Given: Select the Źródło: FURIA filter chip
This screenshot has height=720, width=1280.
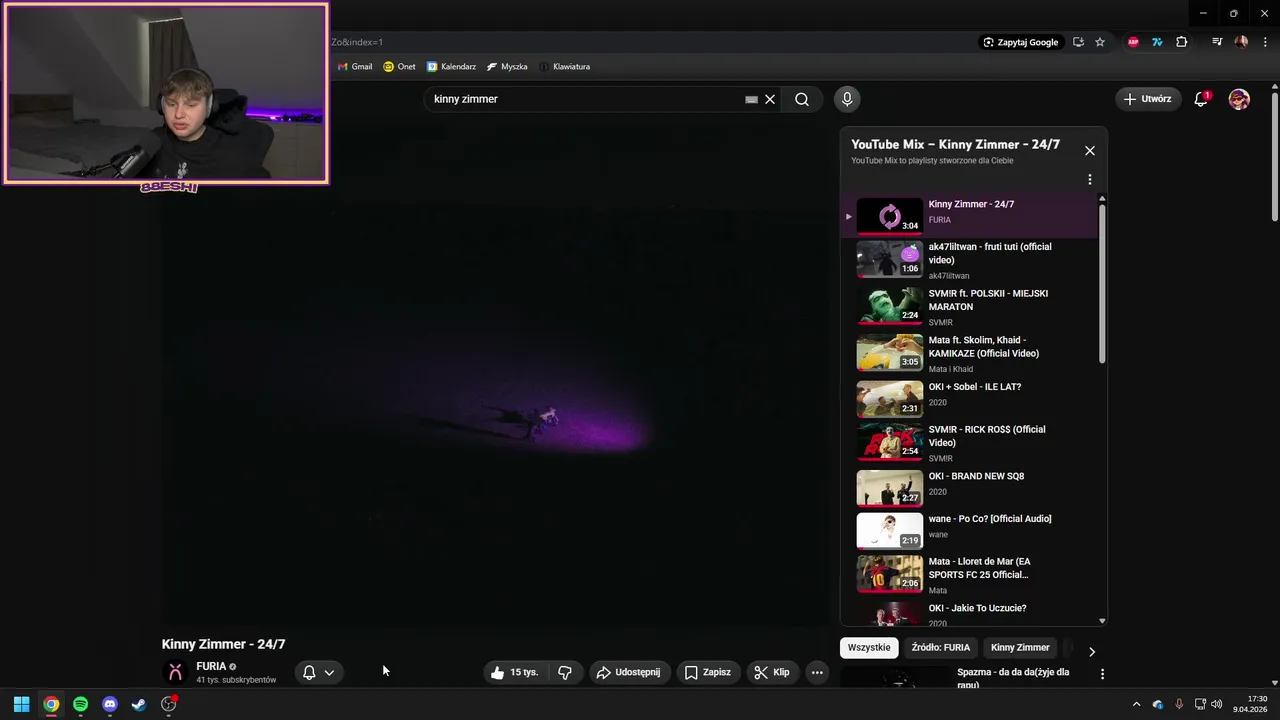Looking at the screenshot, I should (941, 648).
